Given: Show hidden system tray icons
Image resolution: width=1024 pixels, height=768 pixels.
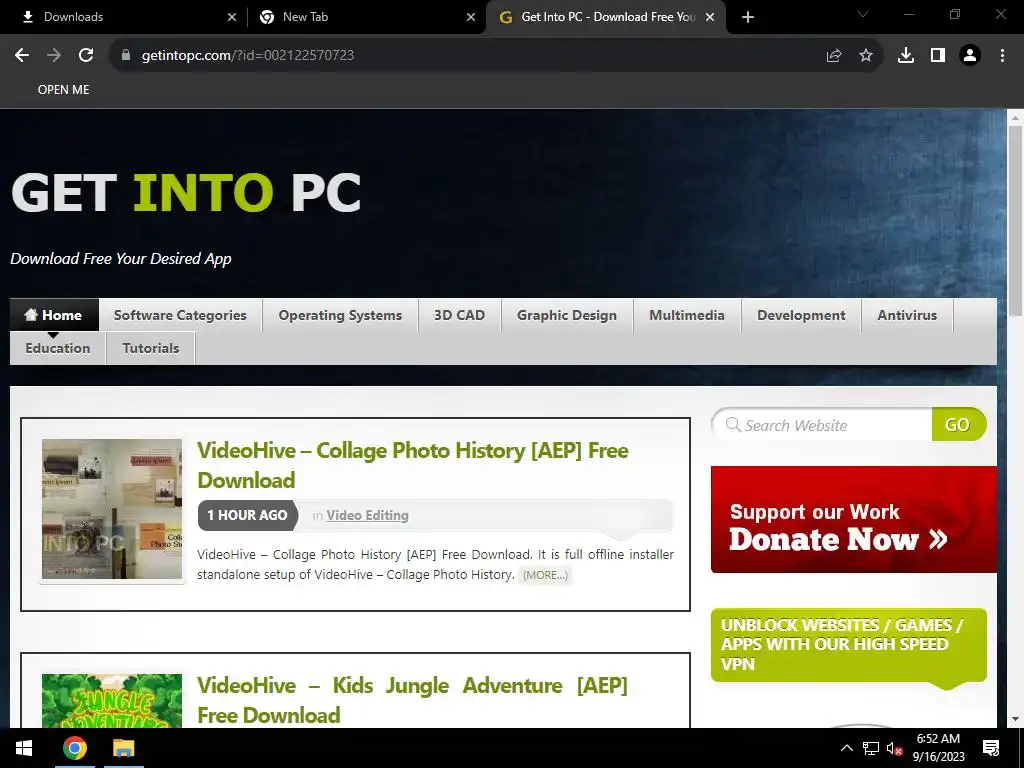Looking at the screenshot, I should tap(846, 748).
